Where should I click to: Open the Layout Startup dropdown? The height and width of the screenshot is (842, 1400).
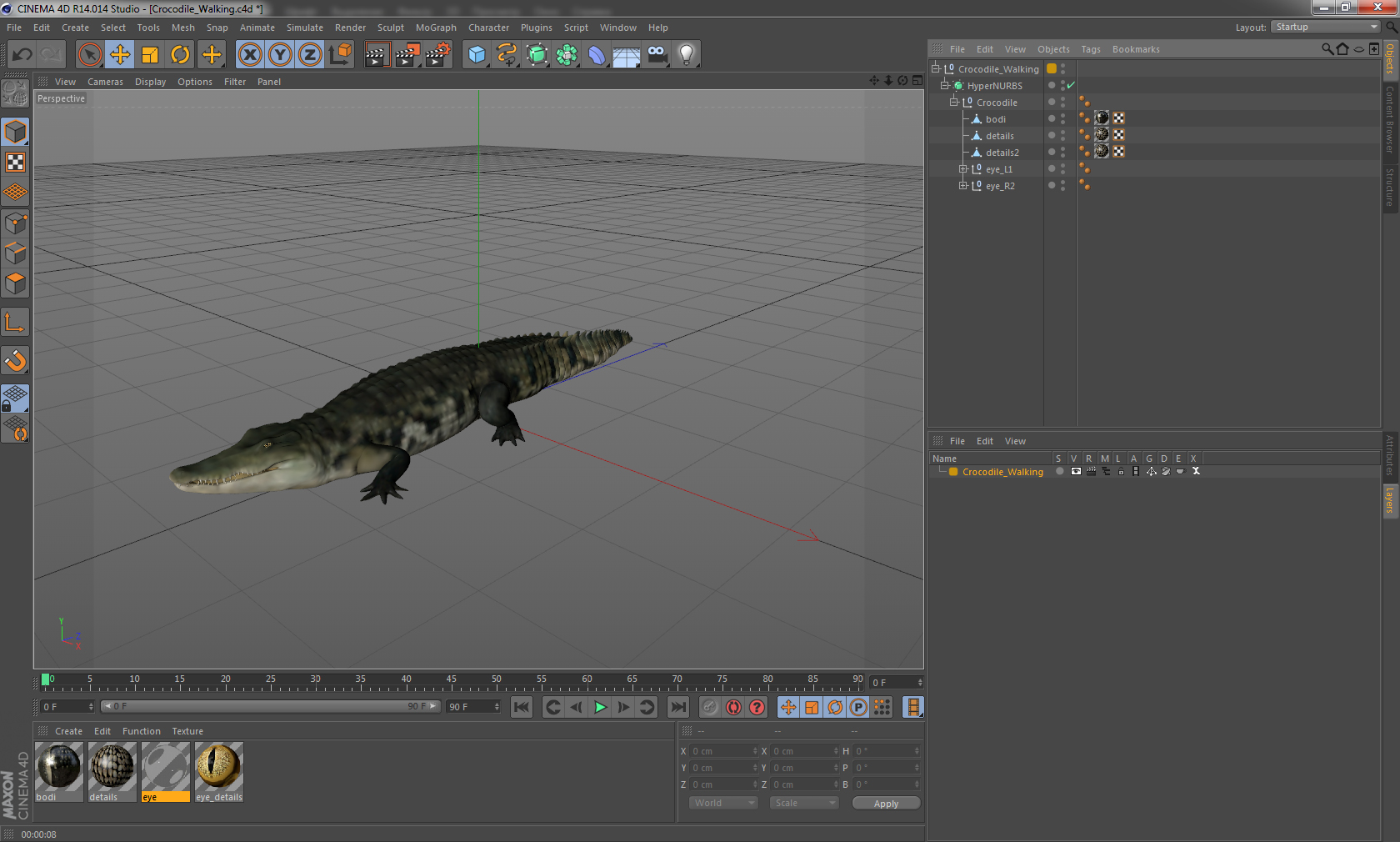(1327, 27)
